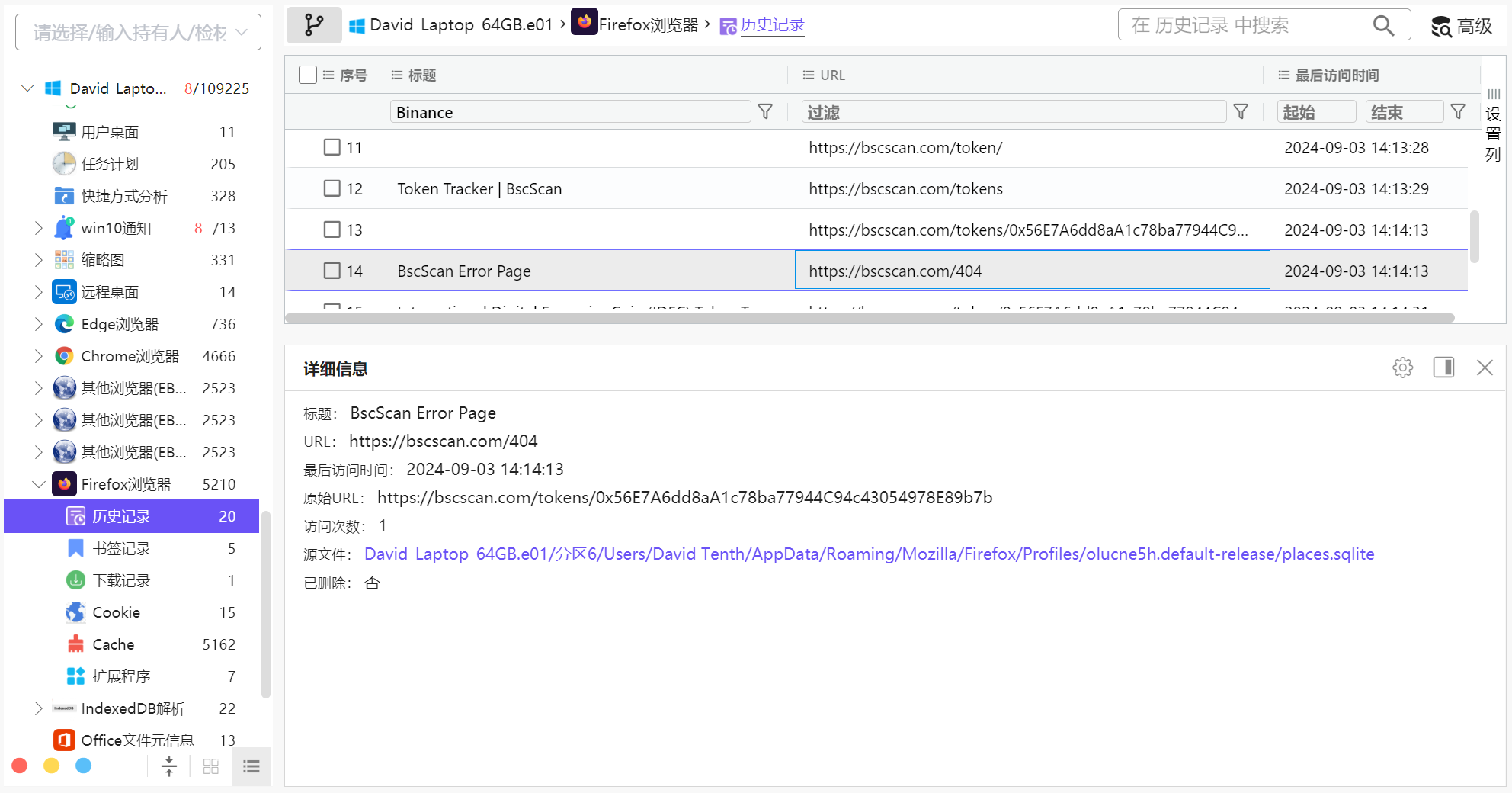This screenshot has height=793, width=1512.
Task: Collapse the Firefox浏览器 node
Action: tap(38, 484)
